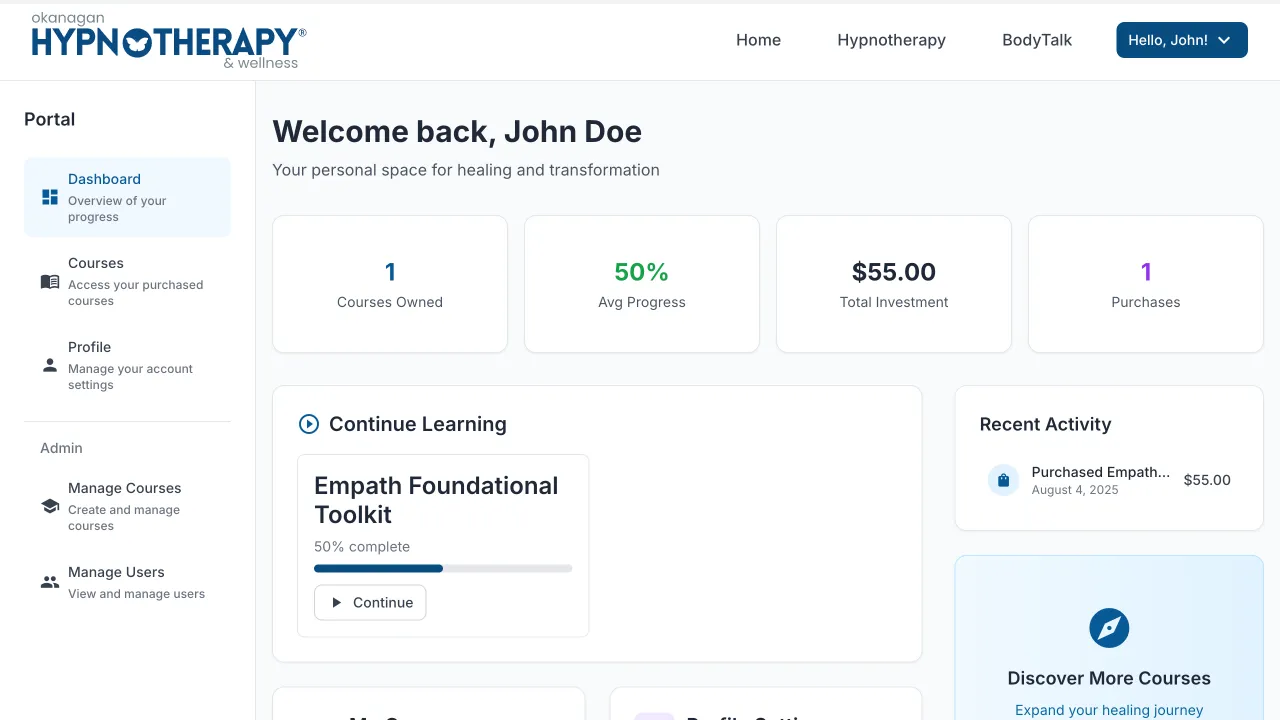The image size is (1280, 720).
Task: Open the Hypnotherapy menu item
Action: pyautogui.click(x=891, y=40)
